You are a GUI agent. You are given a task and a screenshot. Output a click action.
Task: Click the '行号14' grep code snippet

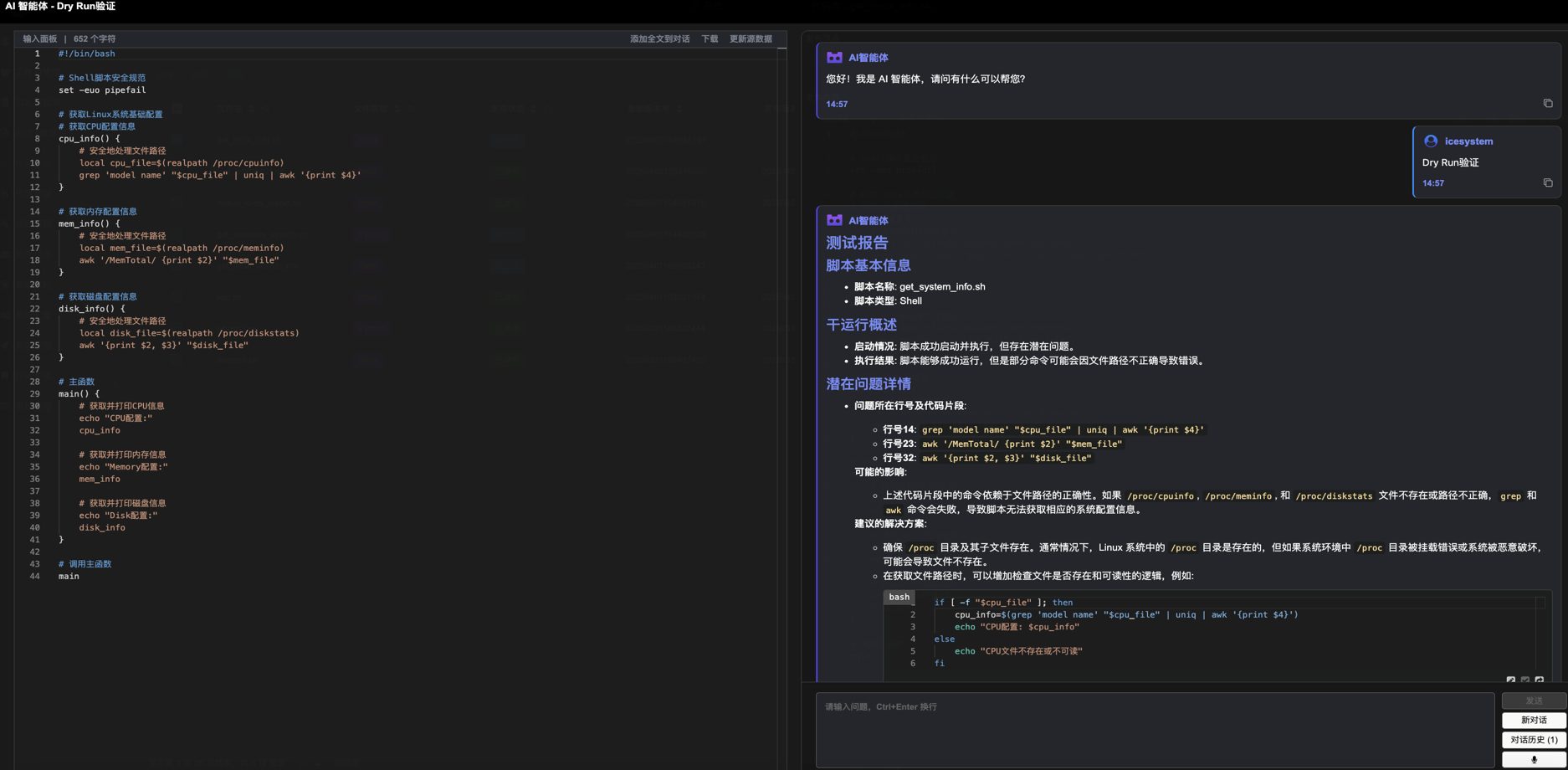pyautogui.click(x=1063, y=429)
